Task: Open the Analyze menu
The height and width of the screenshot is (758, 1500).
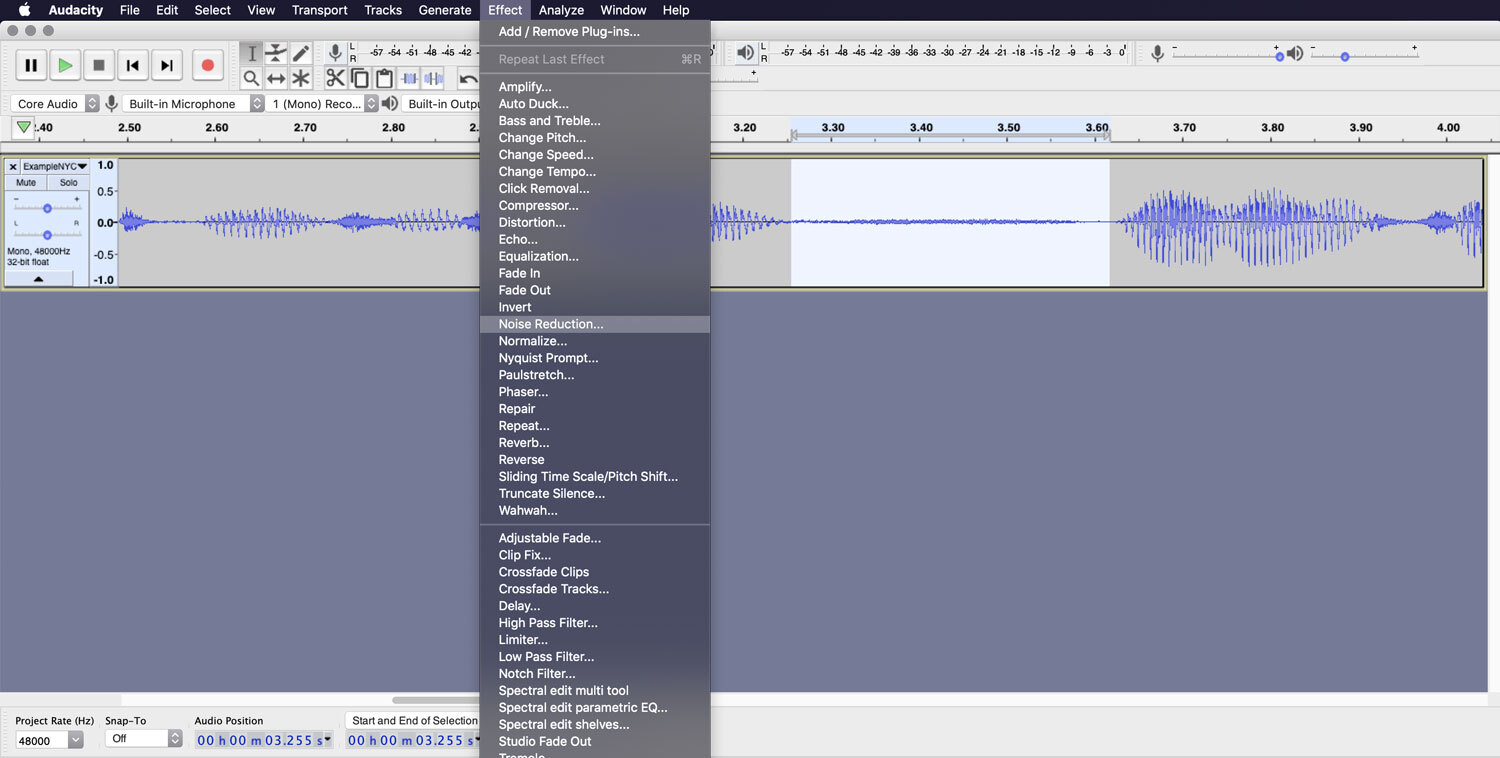Action: click(561, 10)
